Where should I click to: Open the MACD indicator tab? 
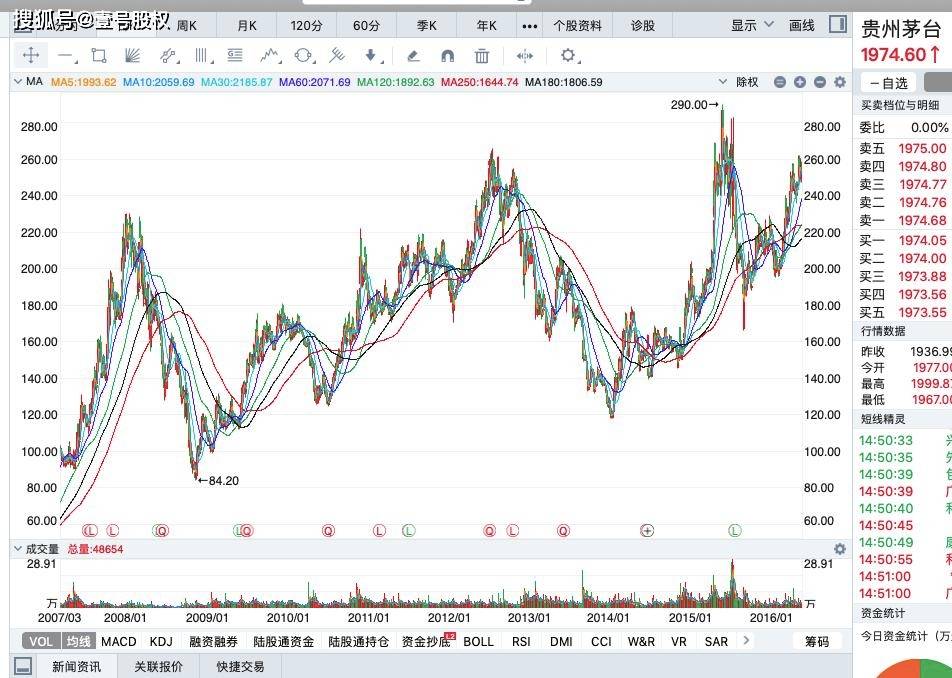pyautogui.click(x=118, y=642)
